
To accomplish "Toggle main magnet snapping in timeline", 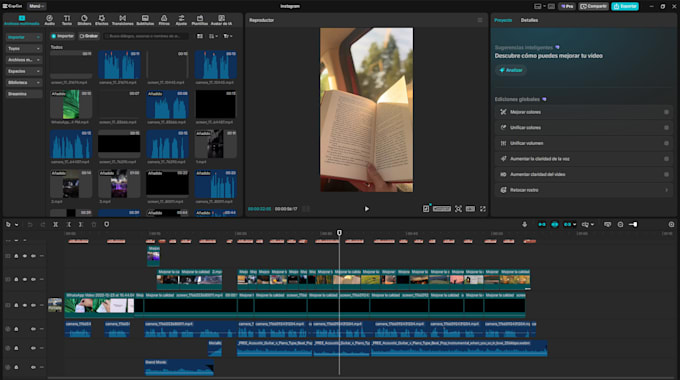I will [542, 224].
